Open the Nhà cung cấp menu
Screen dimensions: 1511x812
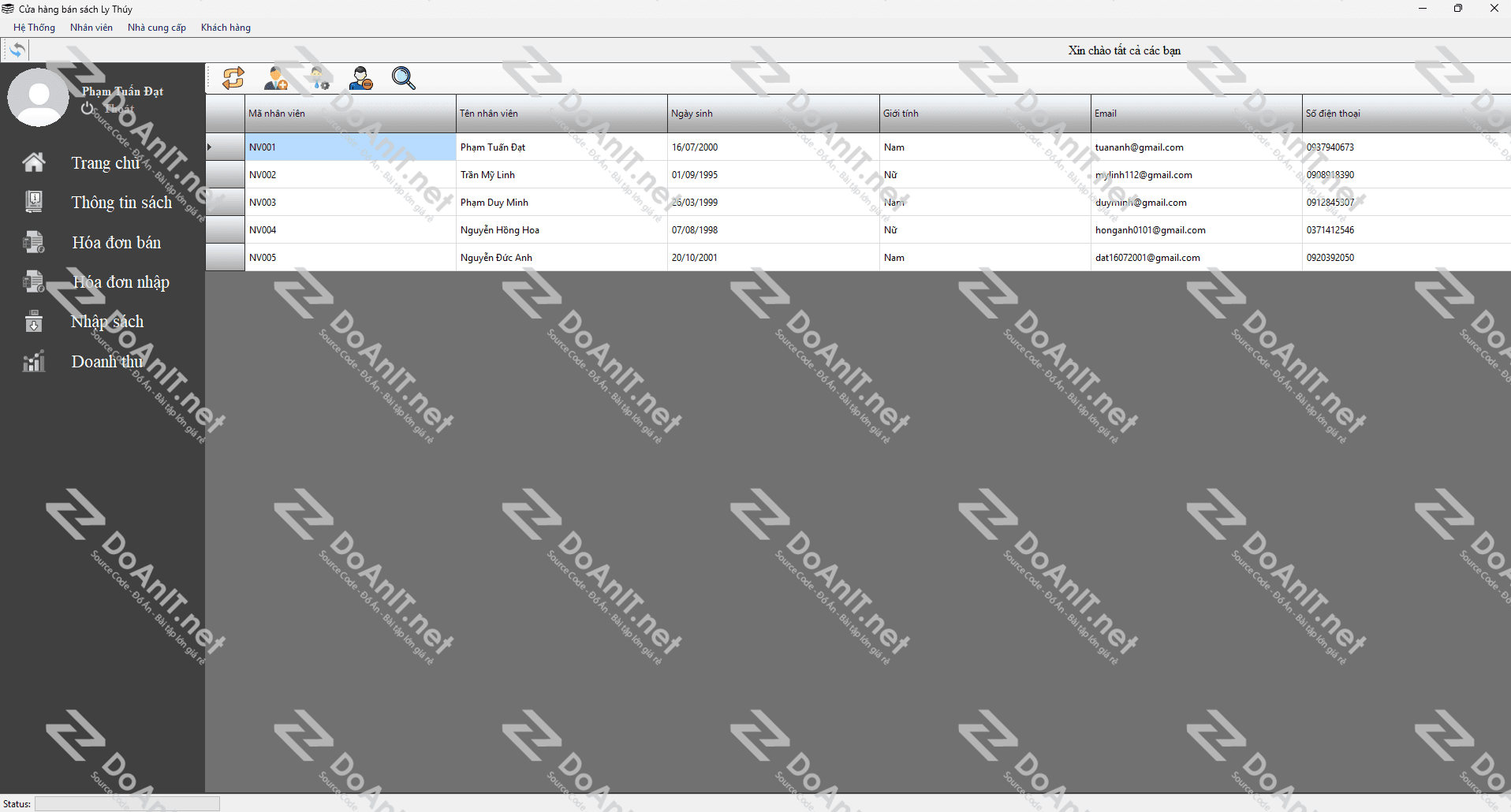[x=157, y=28]
